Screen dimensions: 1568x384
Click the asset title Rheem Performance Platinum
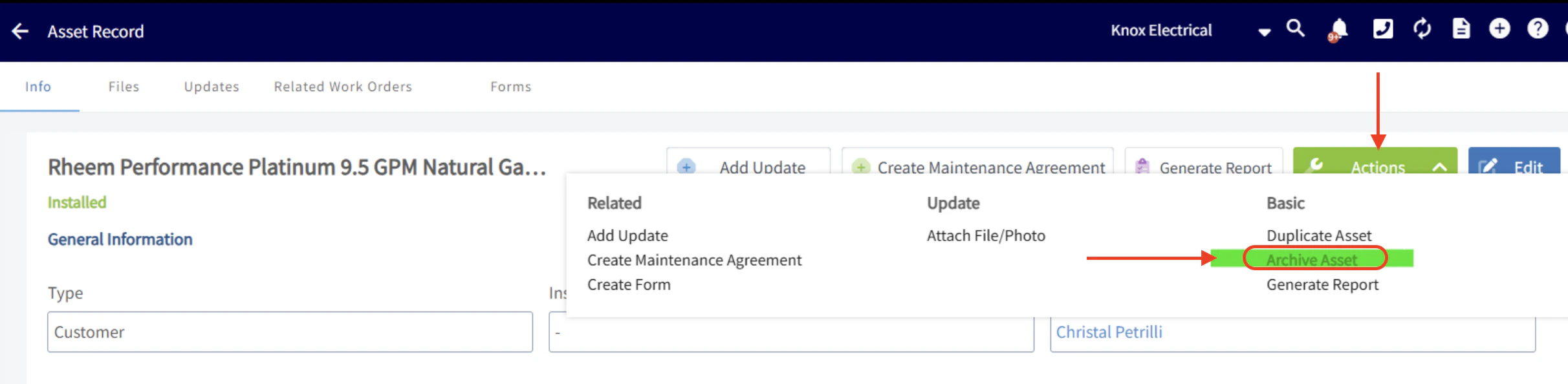(297, 167)
